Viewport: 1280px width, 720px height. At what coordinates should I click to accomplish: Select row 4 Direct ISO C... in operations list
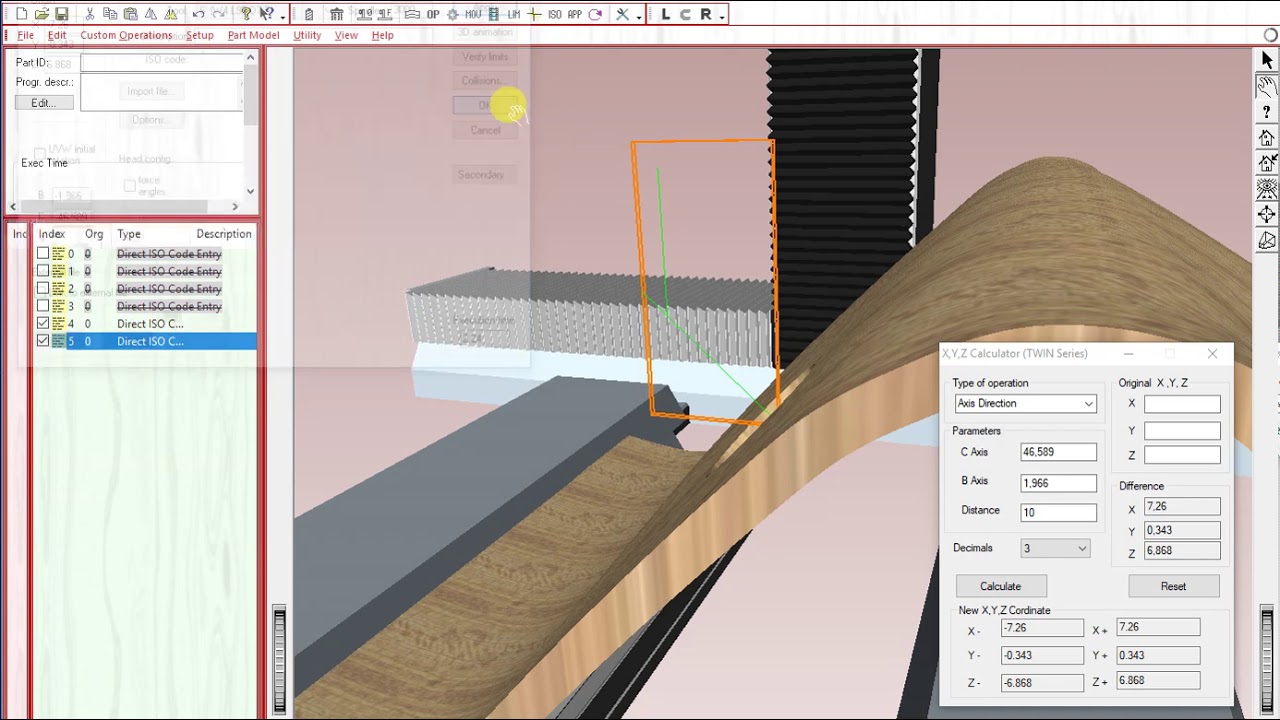[145, 323]
